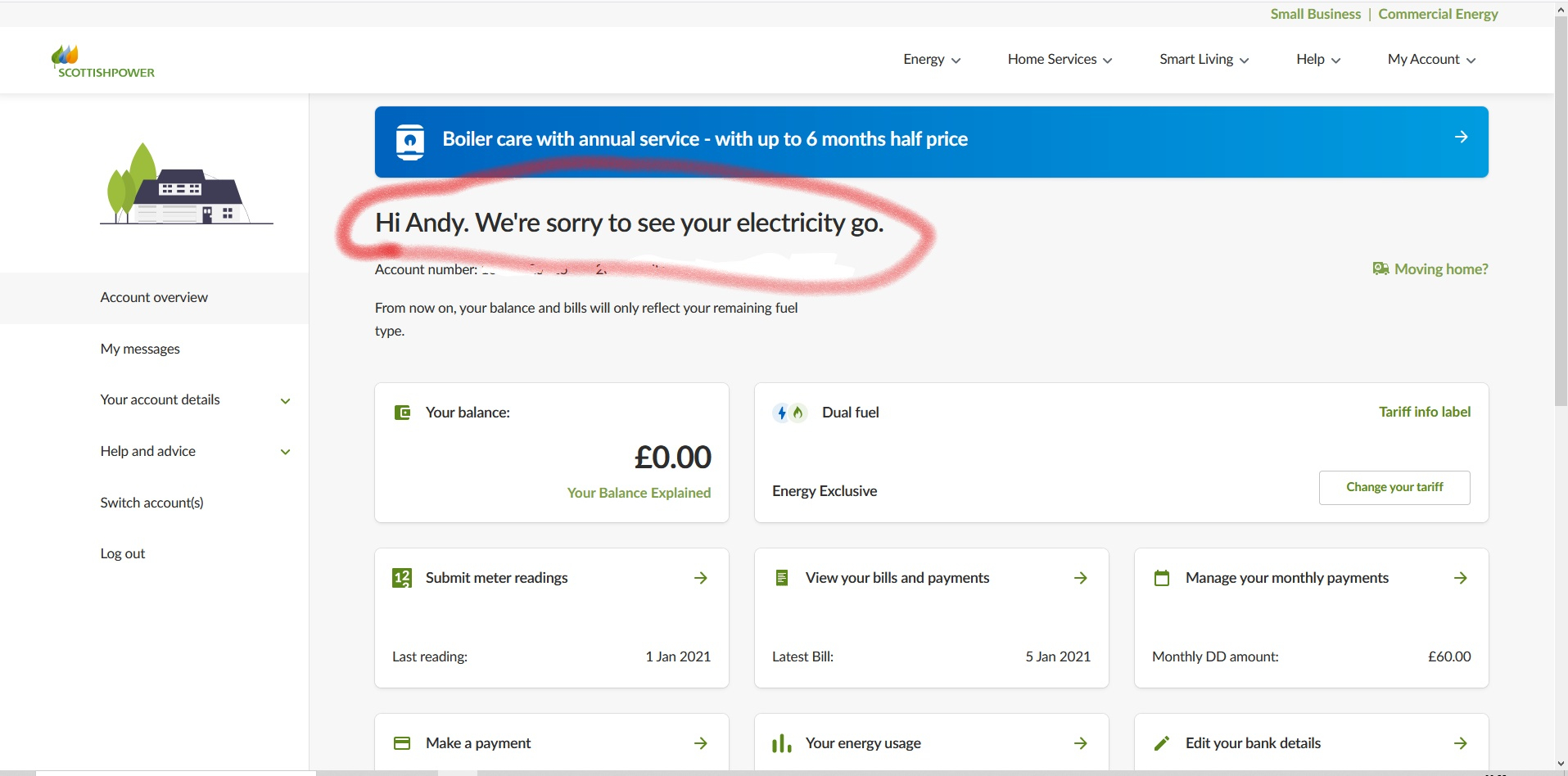Open the My Account dropdown
Viewport: 1568px width, 776px height.
click(x=1431, y=60)
